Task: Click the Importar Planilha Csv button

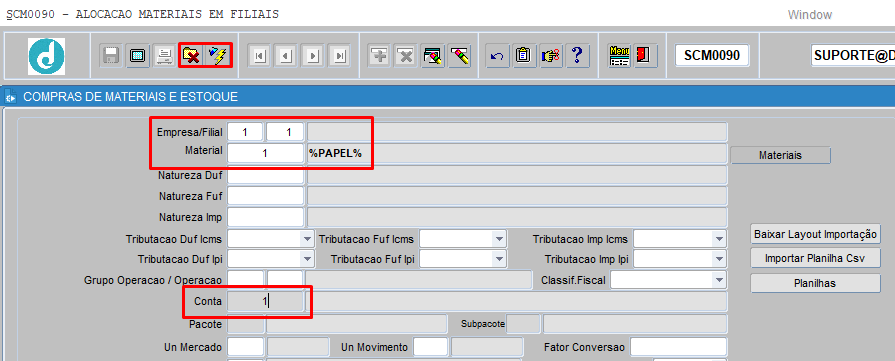Action: coord(815,258)
